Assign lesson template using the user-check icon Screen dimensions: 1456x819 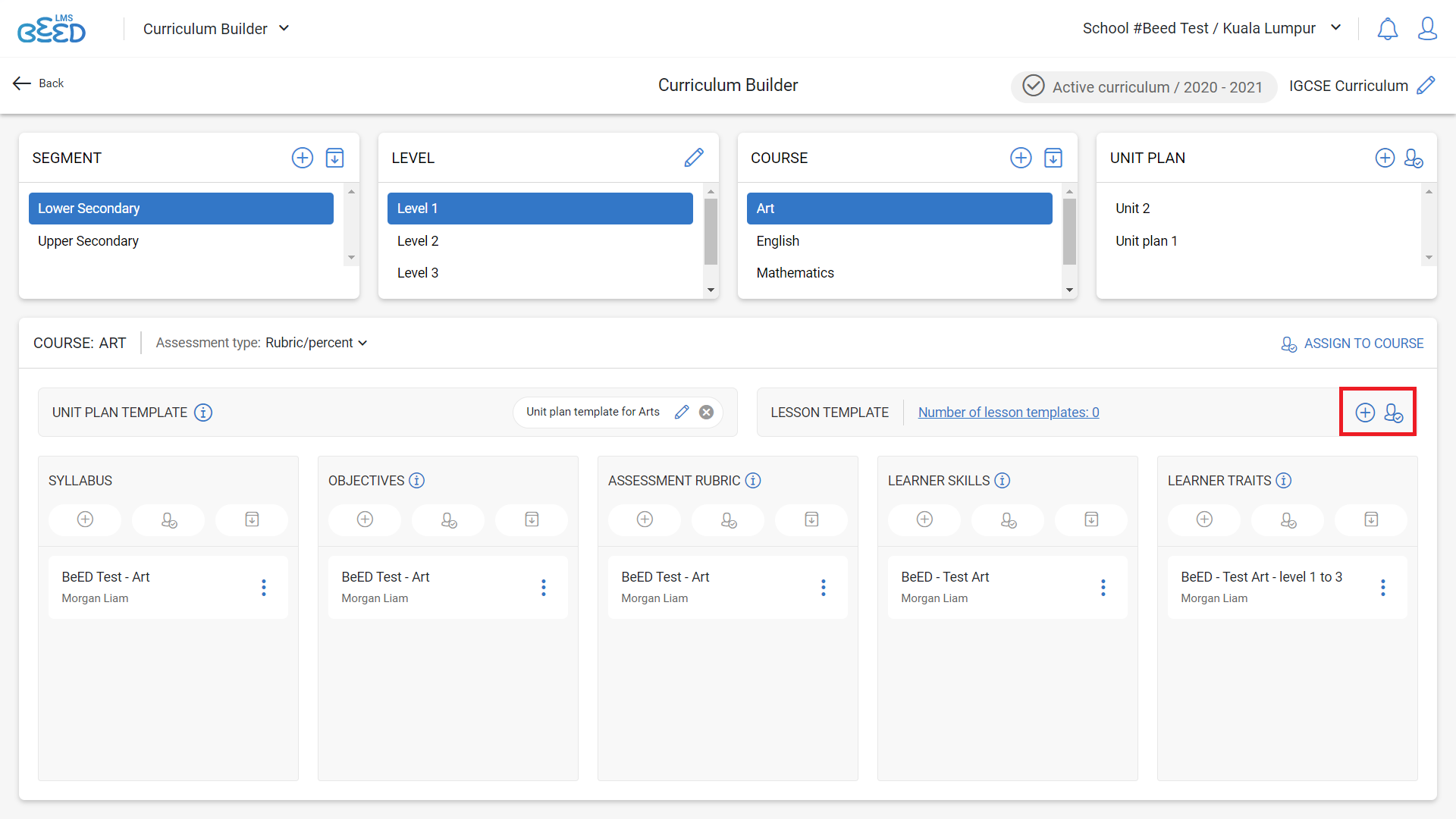[1394, 413]
